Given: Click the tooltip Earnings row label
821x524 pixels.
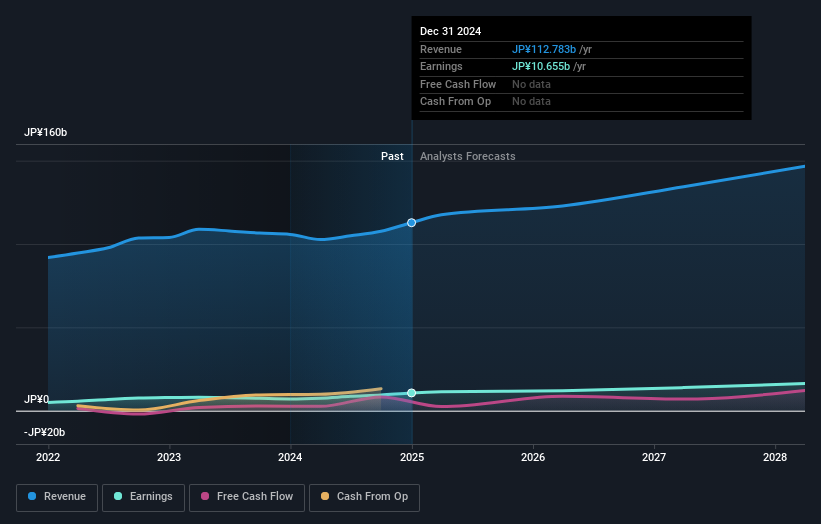Looking at the screenshot, I should [441, 66].
